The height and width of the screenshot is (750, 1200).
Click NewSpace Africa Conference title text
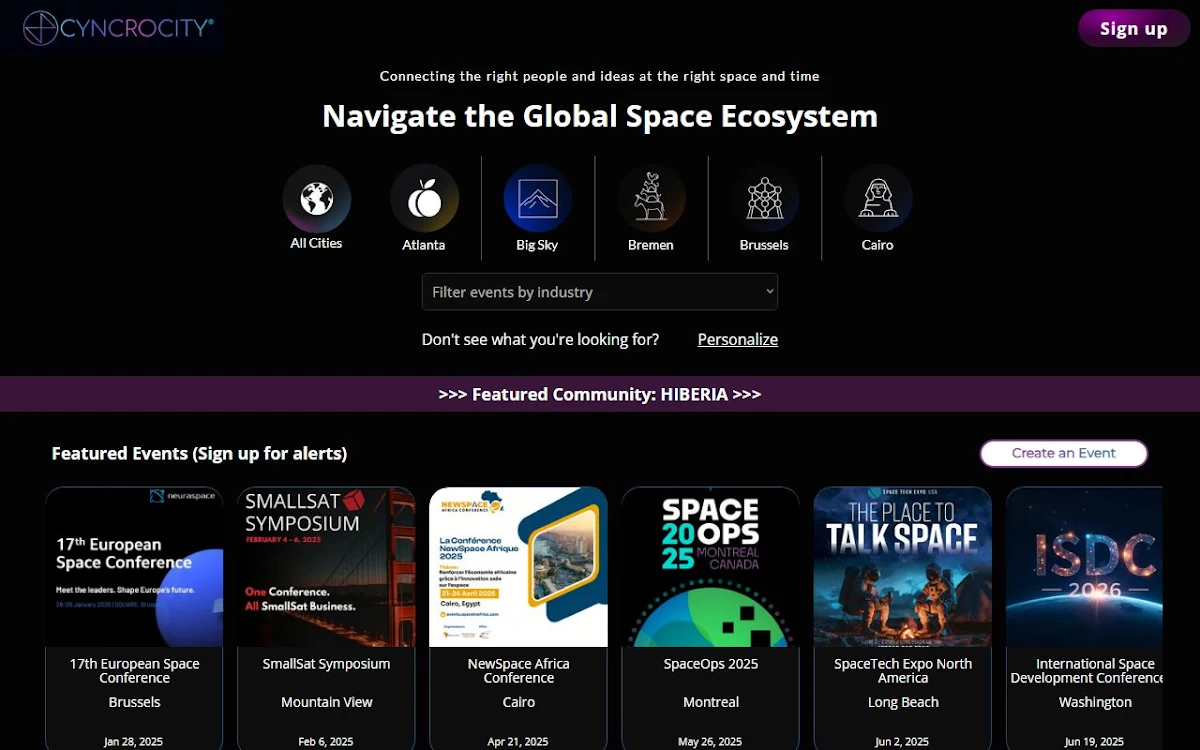pos(518,671)
